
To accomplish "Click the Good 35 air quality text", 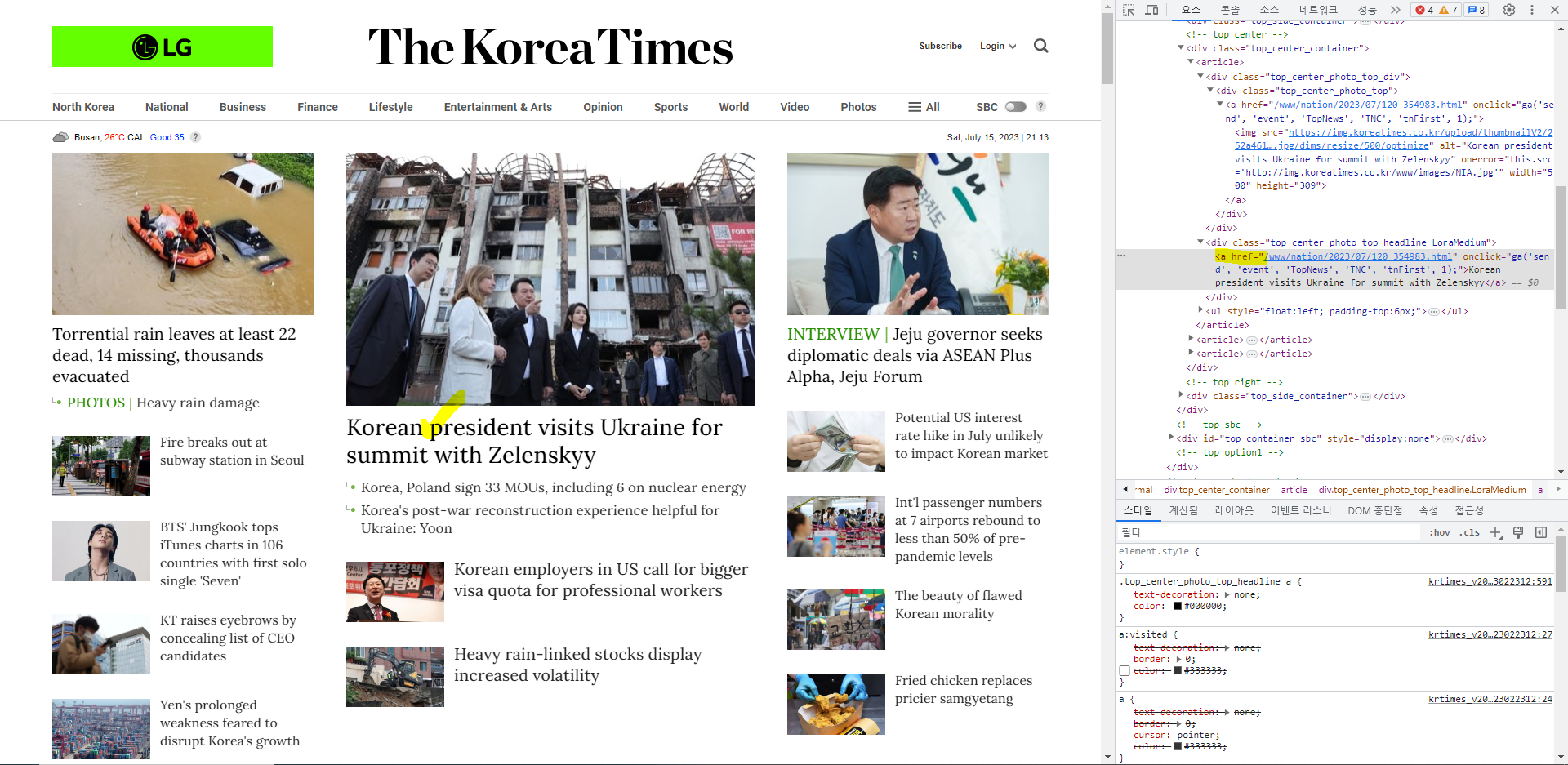I will [x=167, y=137].
